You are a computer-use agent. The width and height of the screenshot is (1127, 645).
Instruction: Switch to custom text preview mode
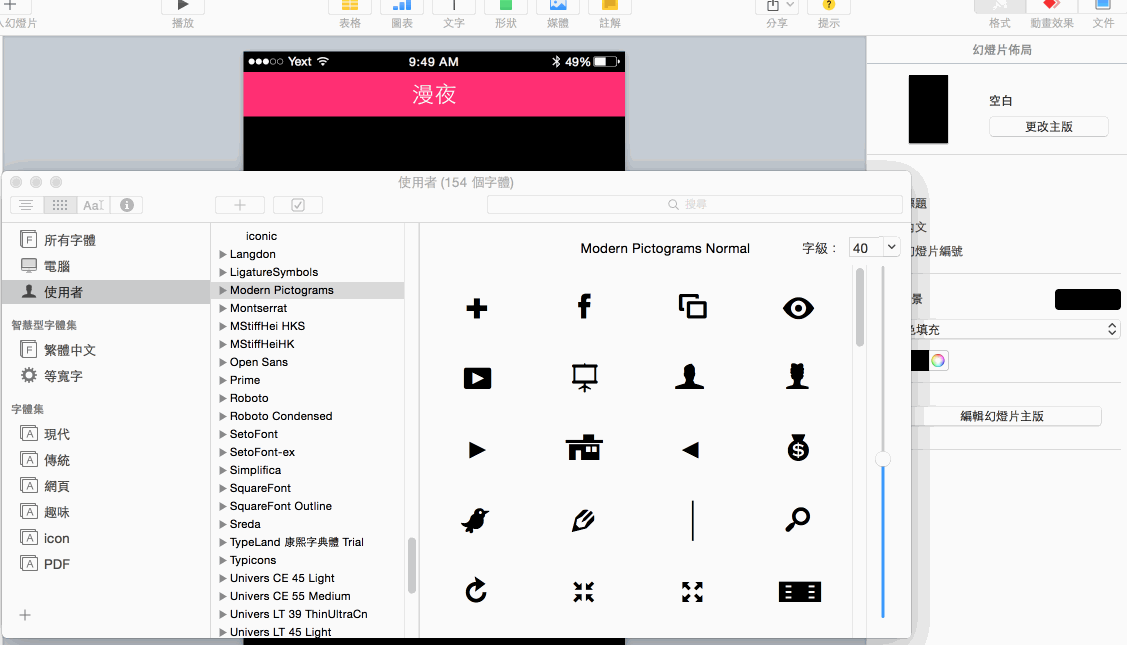click(x=93, y=205)
